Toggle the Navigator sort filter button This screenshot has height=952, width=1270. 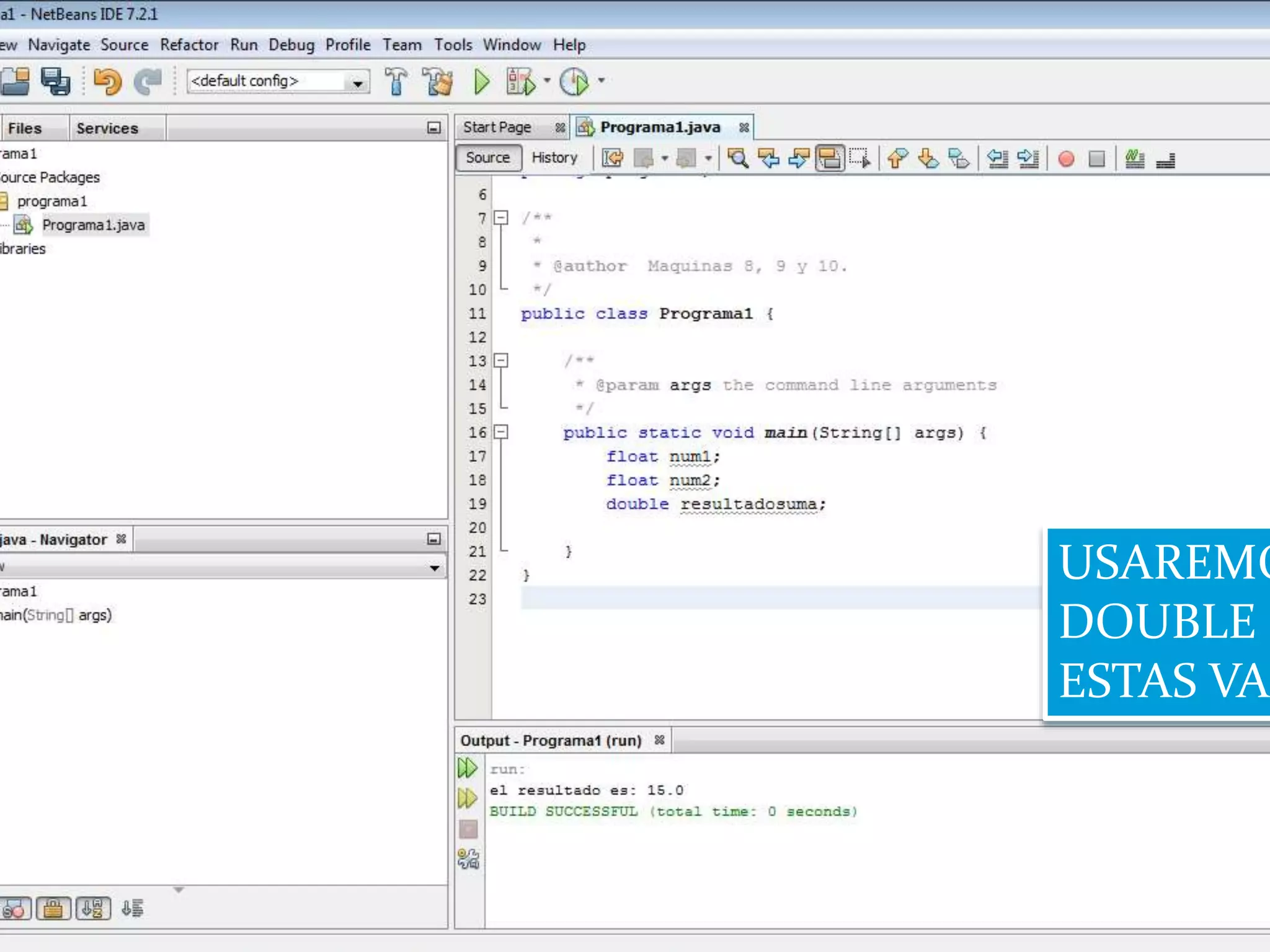93,909
